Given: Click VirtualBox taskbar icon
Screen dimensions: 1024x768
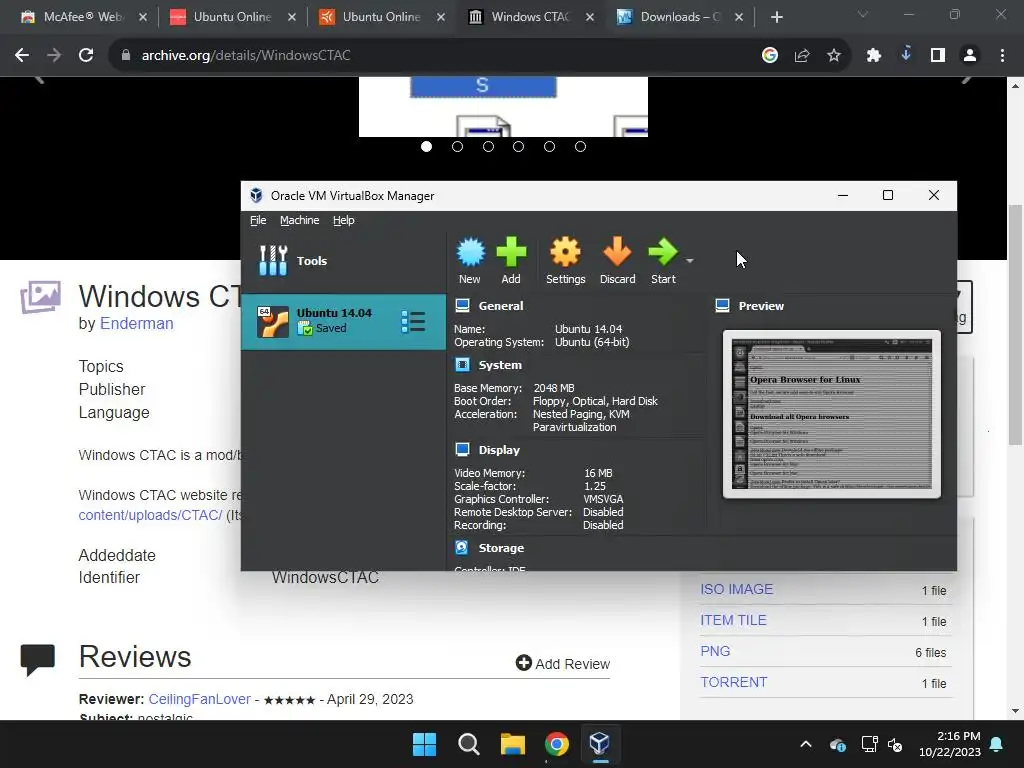Looking at the screenshot, I should click(600, 744).
